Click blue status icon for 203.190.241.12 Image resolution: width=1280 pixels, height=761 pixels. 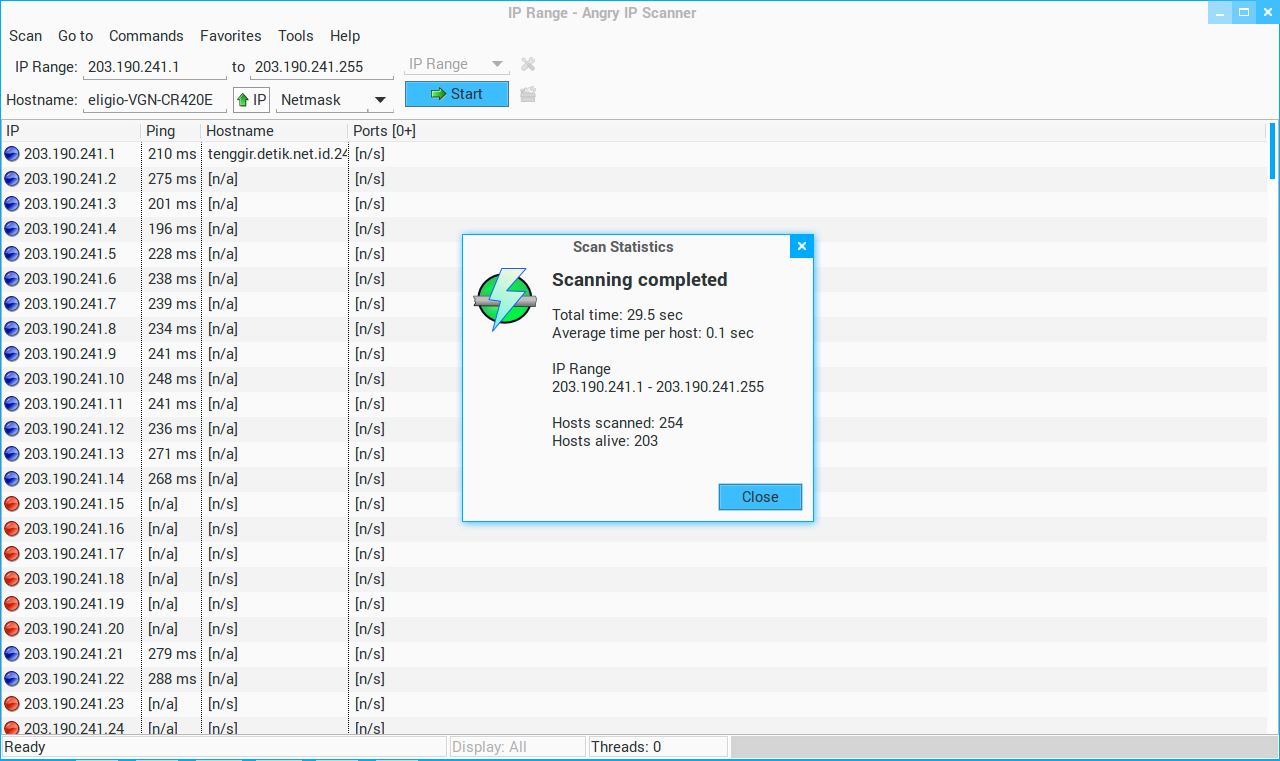12,429
